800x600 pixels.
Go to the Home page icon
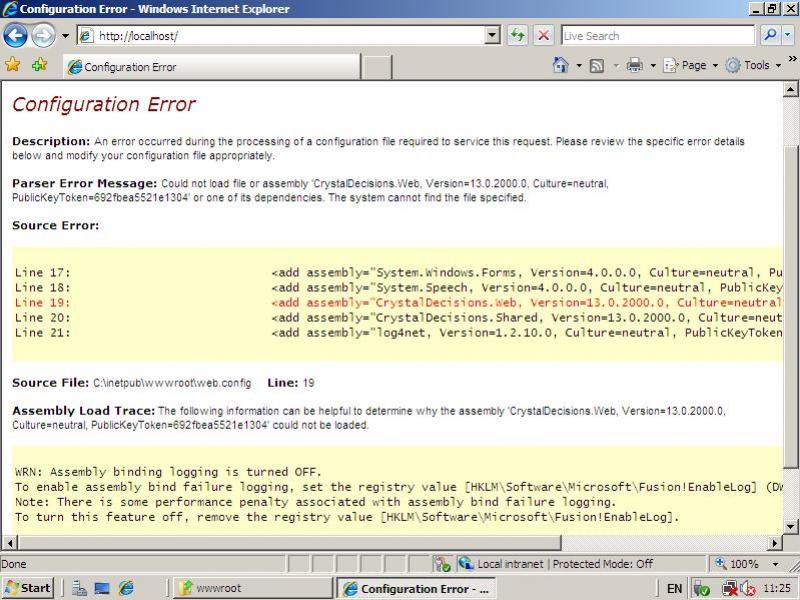(x=561, y=65)
